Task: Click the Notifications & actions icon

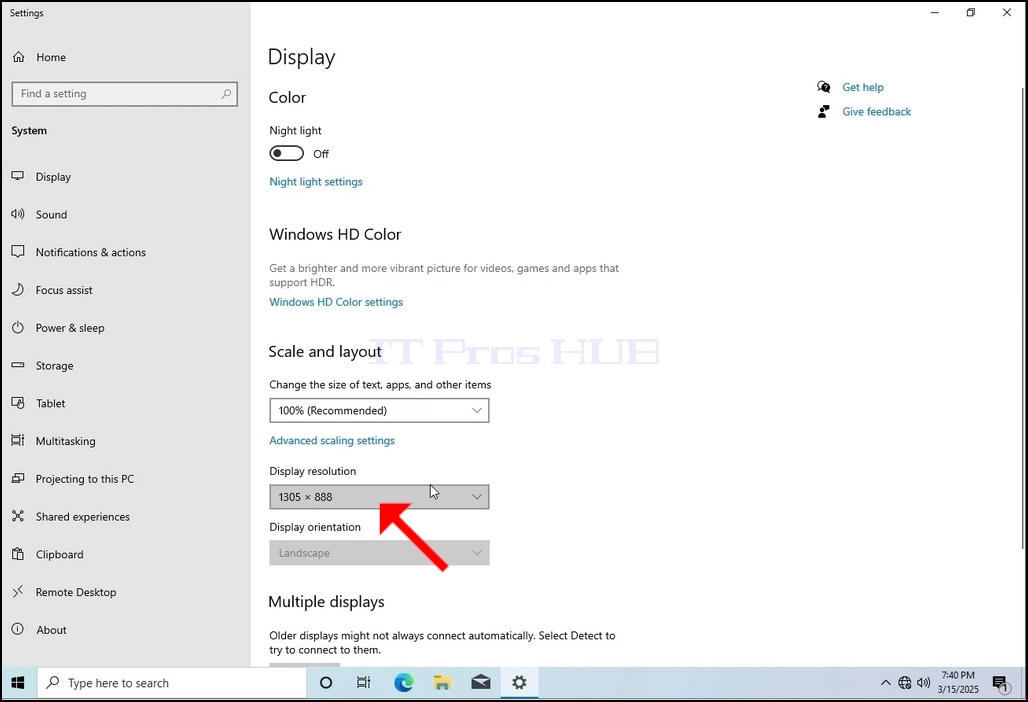Action: 18,252
